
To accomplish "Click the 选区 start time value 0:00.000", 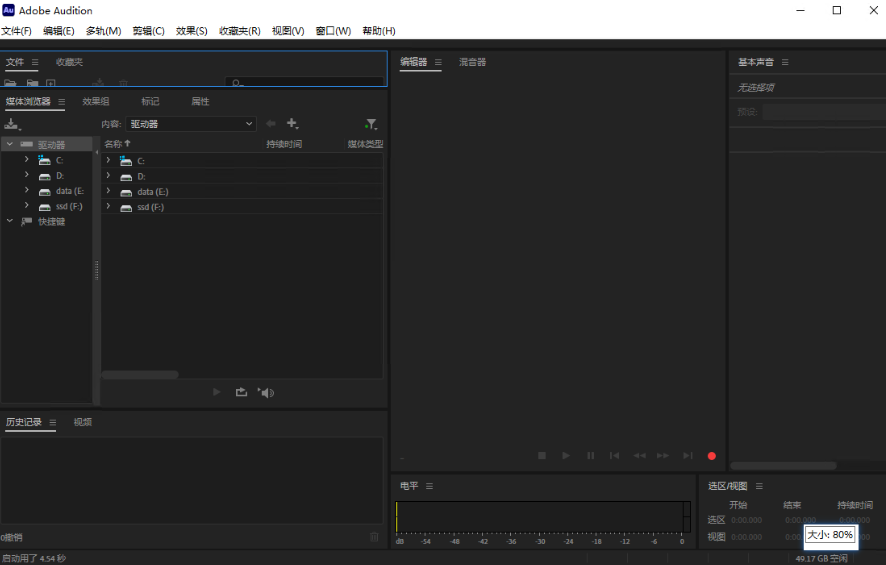I will coord(746,520).
